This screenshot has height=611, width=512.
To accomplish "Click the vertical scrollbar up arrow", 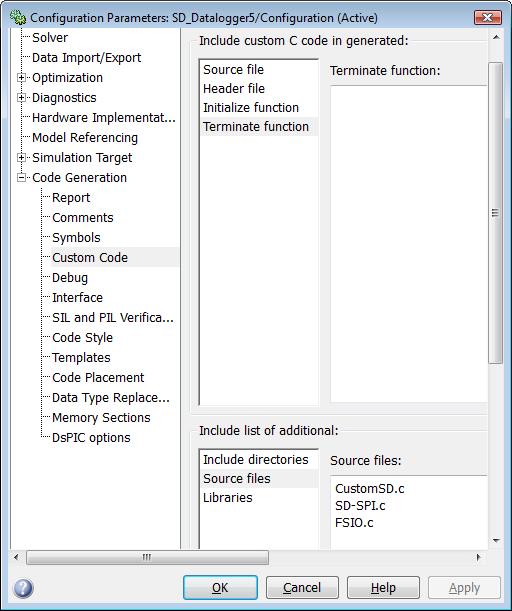I will point(496,38).
